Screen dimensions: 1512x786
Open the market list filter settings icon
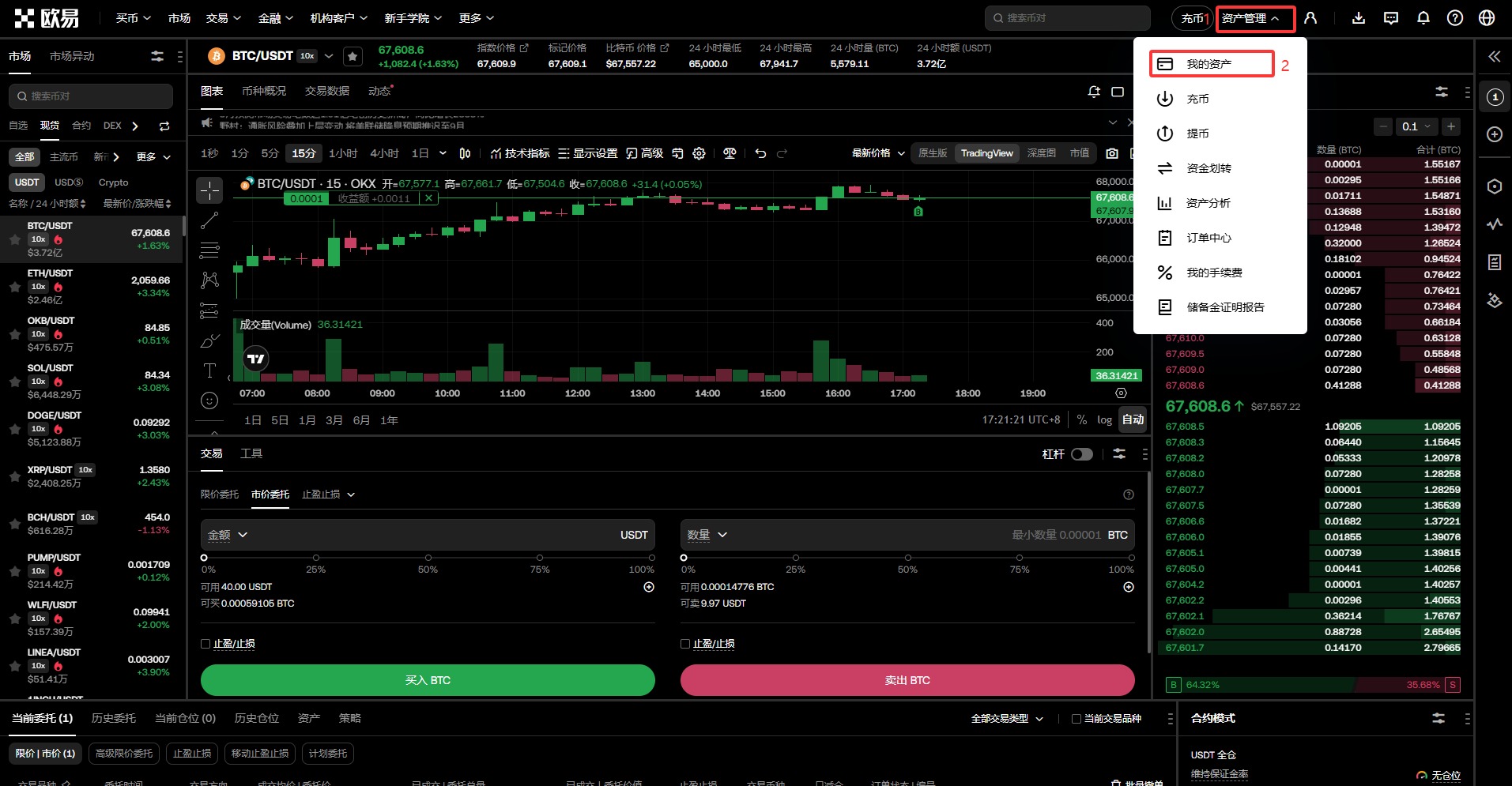coord(157,56)
